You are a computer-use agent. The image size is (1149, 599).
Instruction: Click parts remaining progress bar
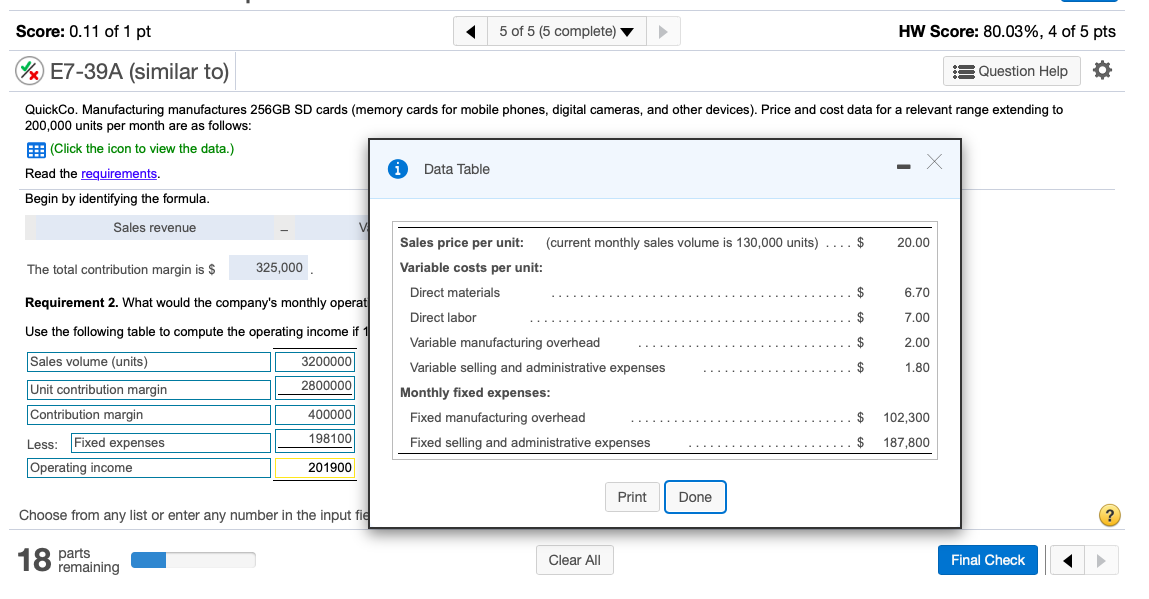point(193,560)
